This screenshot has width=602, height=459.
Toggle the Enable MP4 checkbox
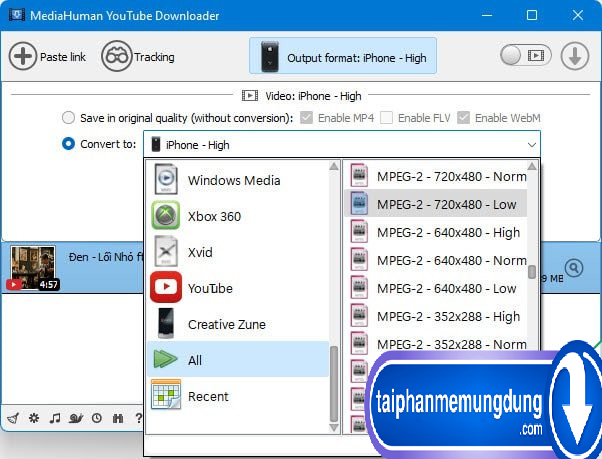point(306,118)
